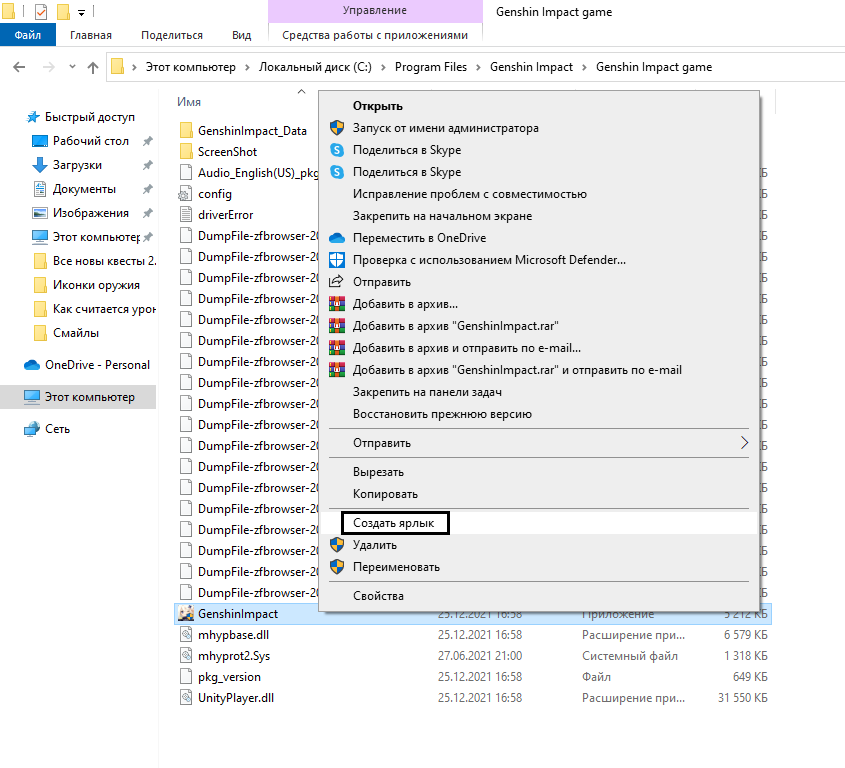Open Документы in quick access

pyautogui.click(x=84, y=189)
